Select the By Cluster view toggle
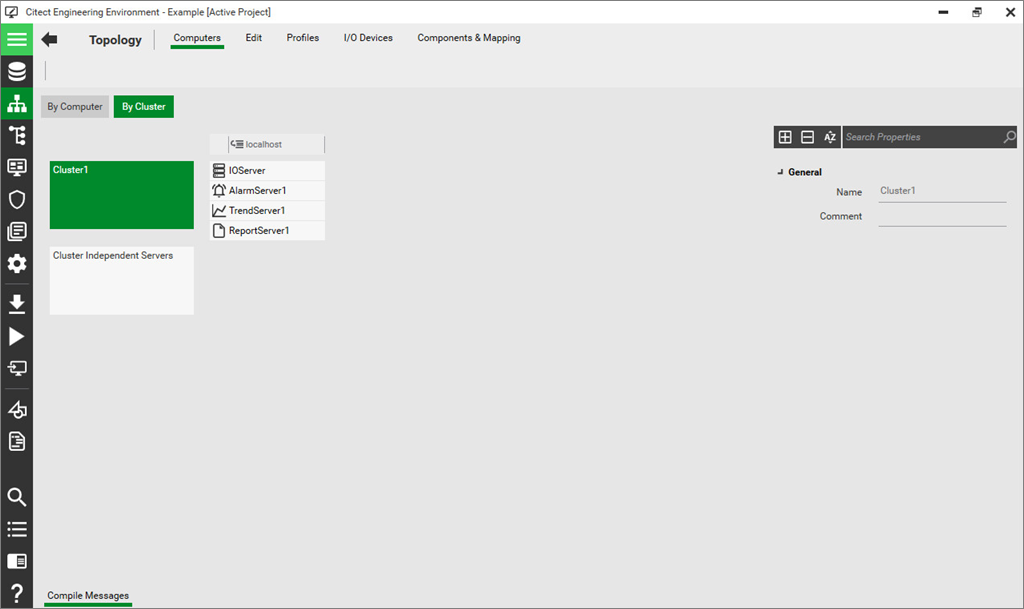1024x609 pixels. click(144, 107)
